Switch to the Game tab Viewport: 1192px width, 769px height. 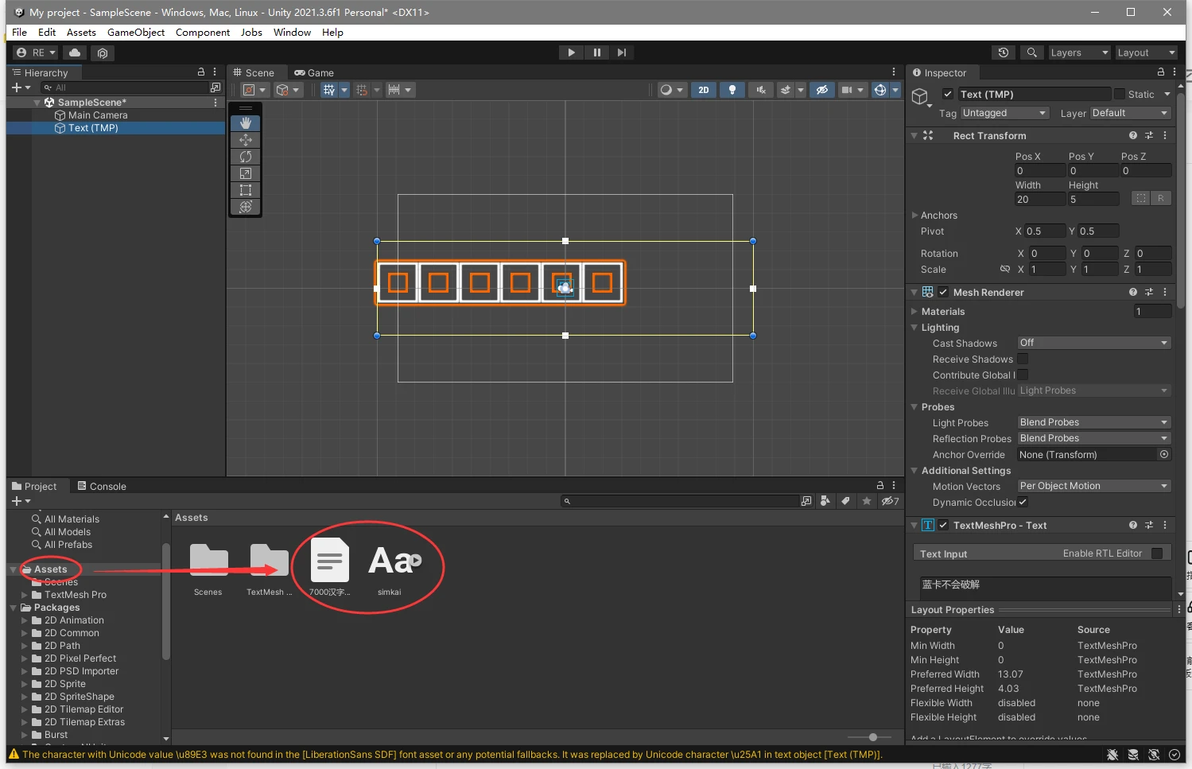314,73
